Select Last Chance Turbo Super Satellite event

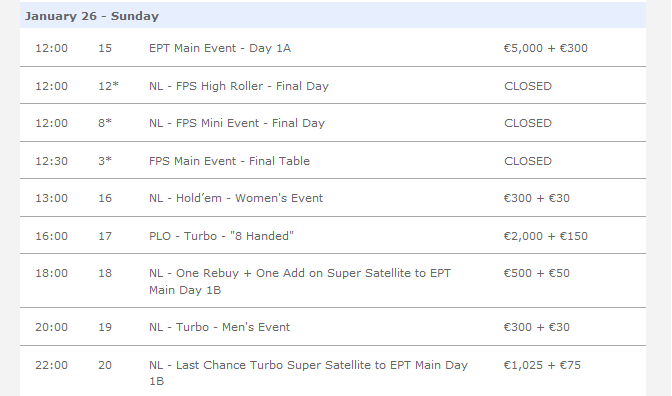pos(309,373)
